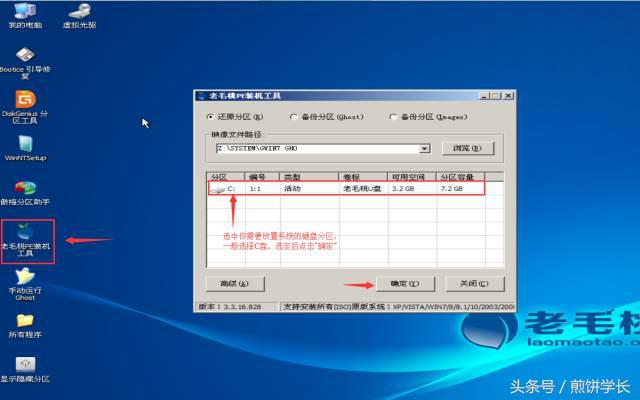Viewport: 640px width, 400px height.
Task: Click the 活动 type cell
Action: (x=292, y=189)
